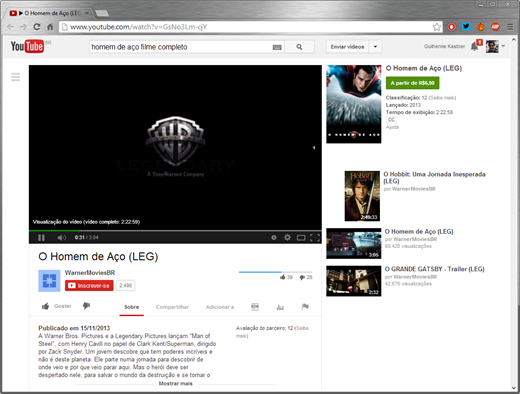Image resolution: width=520 pixels, height=394 pixels.
Task: Open O Hobbit: Uma Jornada Inesperada title
Action: 434,178
